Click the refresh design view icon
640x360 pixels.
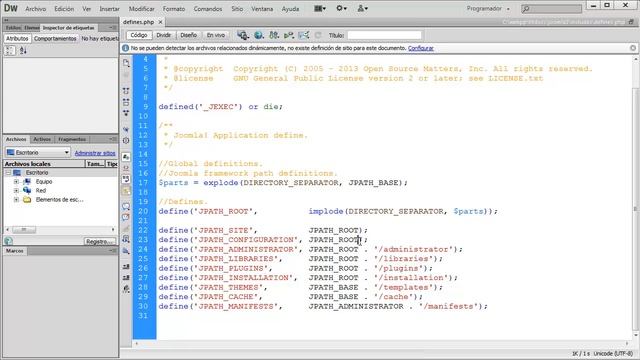pos(318,36)
